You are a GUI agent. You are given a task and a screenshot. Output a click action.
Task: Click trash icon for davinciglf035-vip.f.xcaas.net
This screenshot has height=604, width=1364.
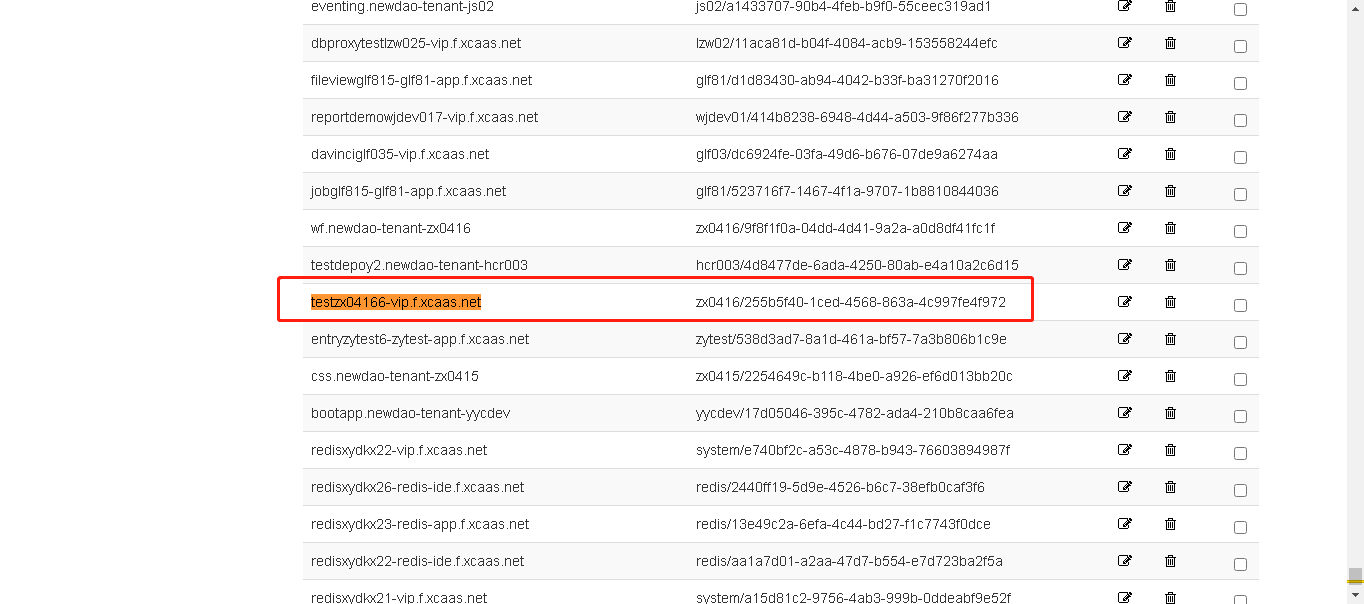[1170, 154]
